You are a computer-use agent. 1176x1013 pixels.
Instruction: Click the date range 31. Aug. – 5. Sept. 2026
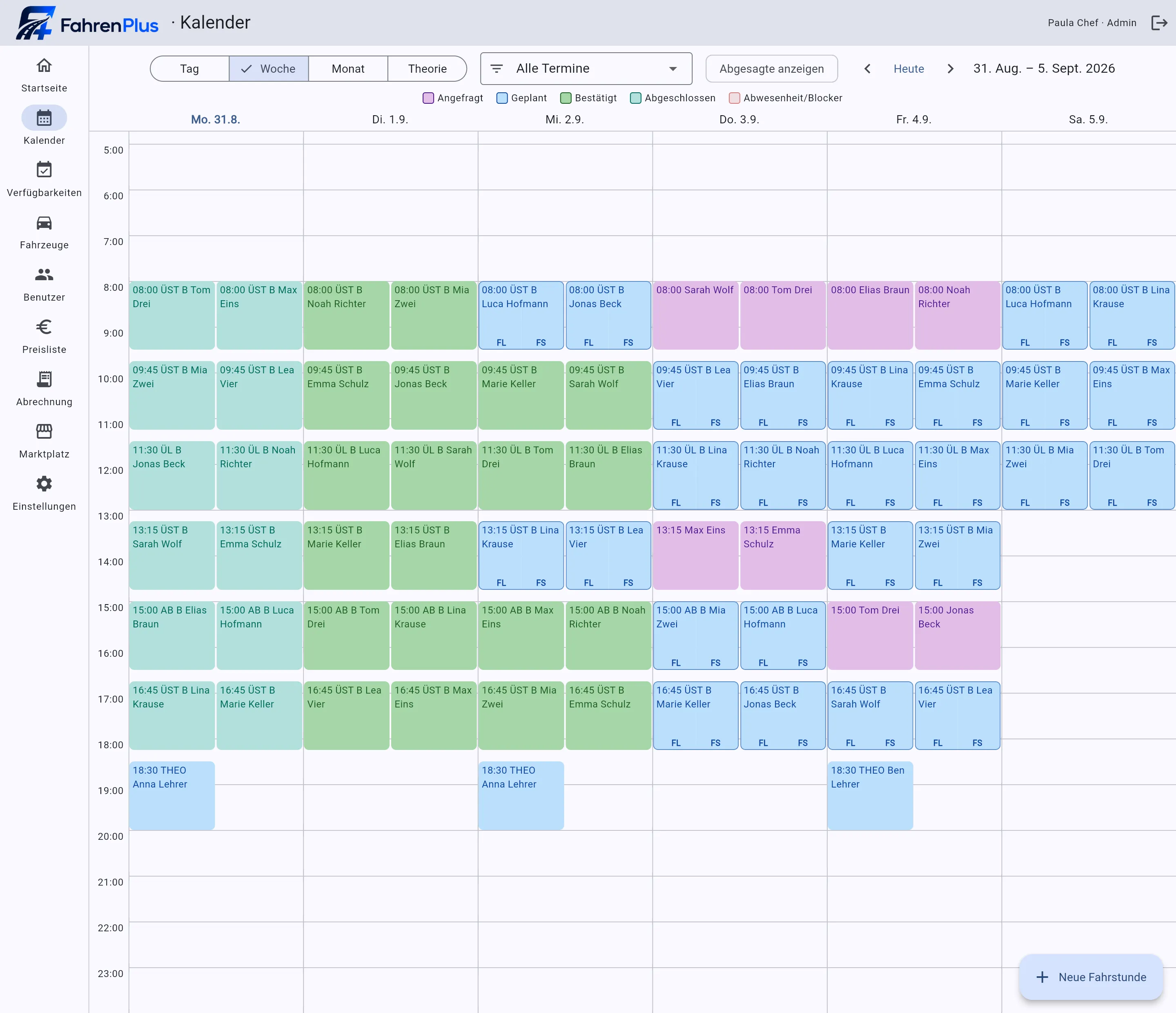1044,69
